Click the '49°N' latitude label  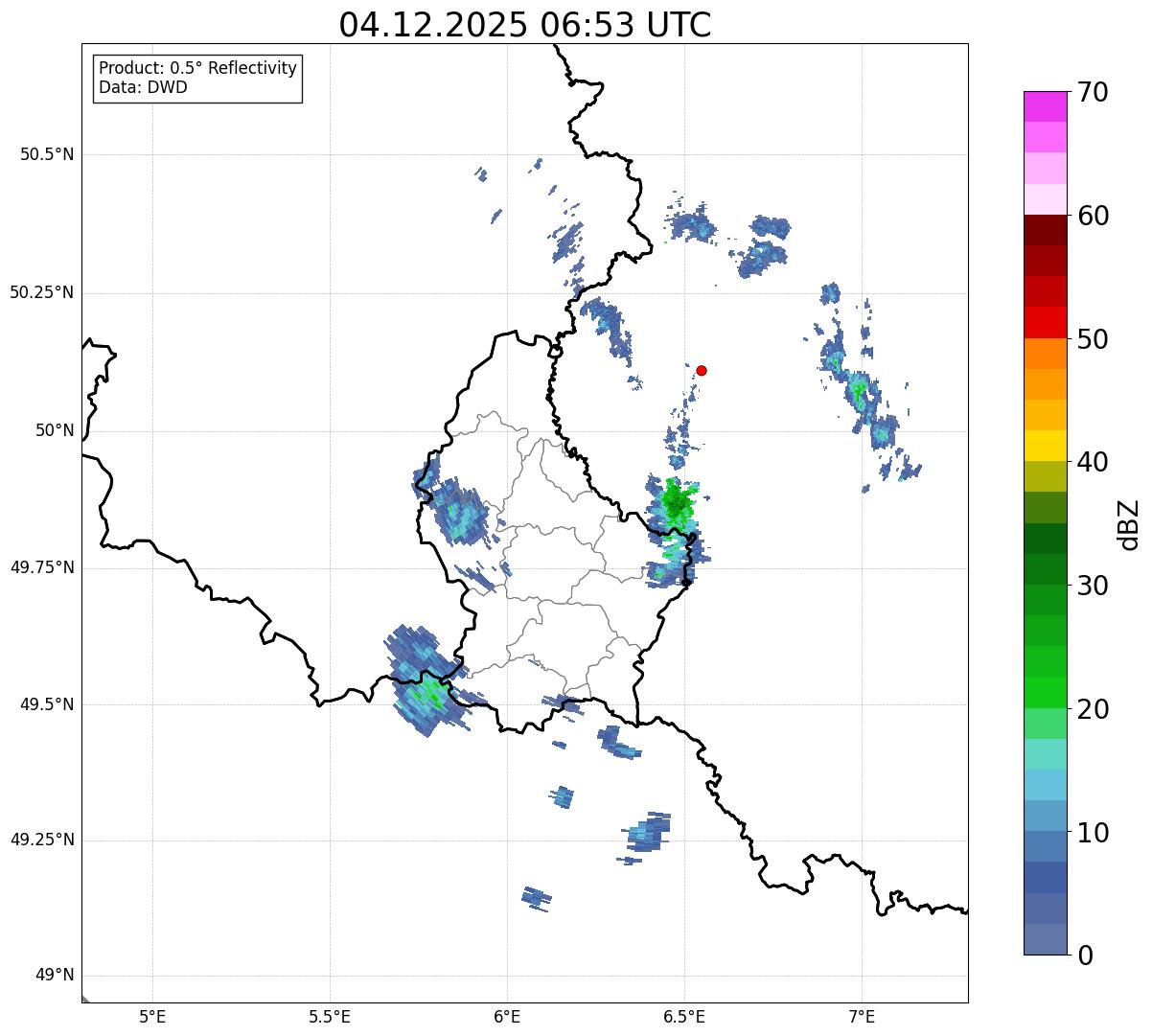click(55, 976)
